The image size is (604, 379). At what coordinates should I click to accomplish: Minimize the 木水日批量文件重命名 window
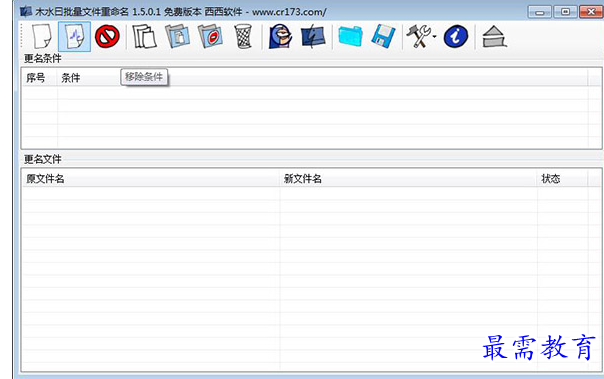(540, 12)
